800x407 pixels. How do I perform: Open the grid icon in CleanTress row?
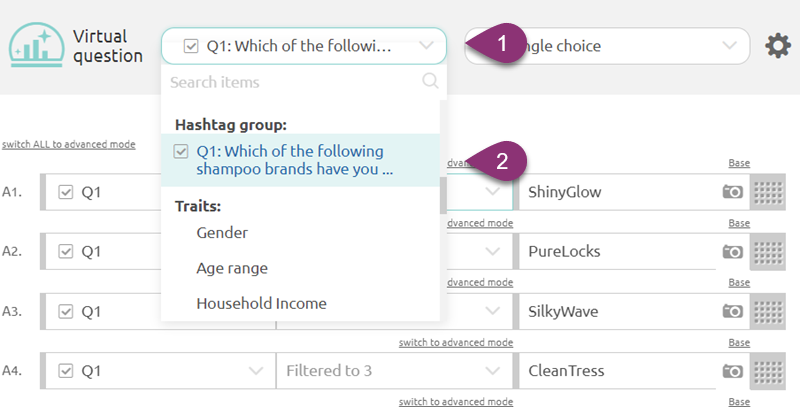766,371
